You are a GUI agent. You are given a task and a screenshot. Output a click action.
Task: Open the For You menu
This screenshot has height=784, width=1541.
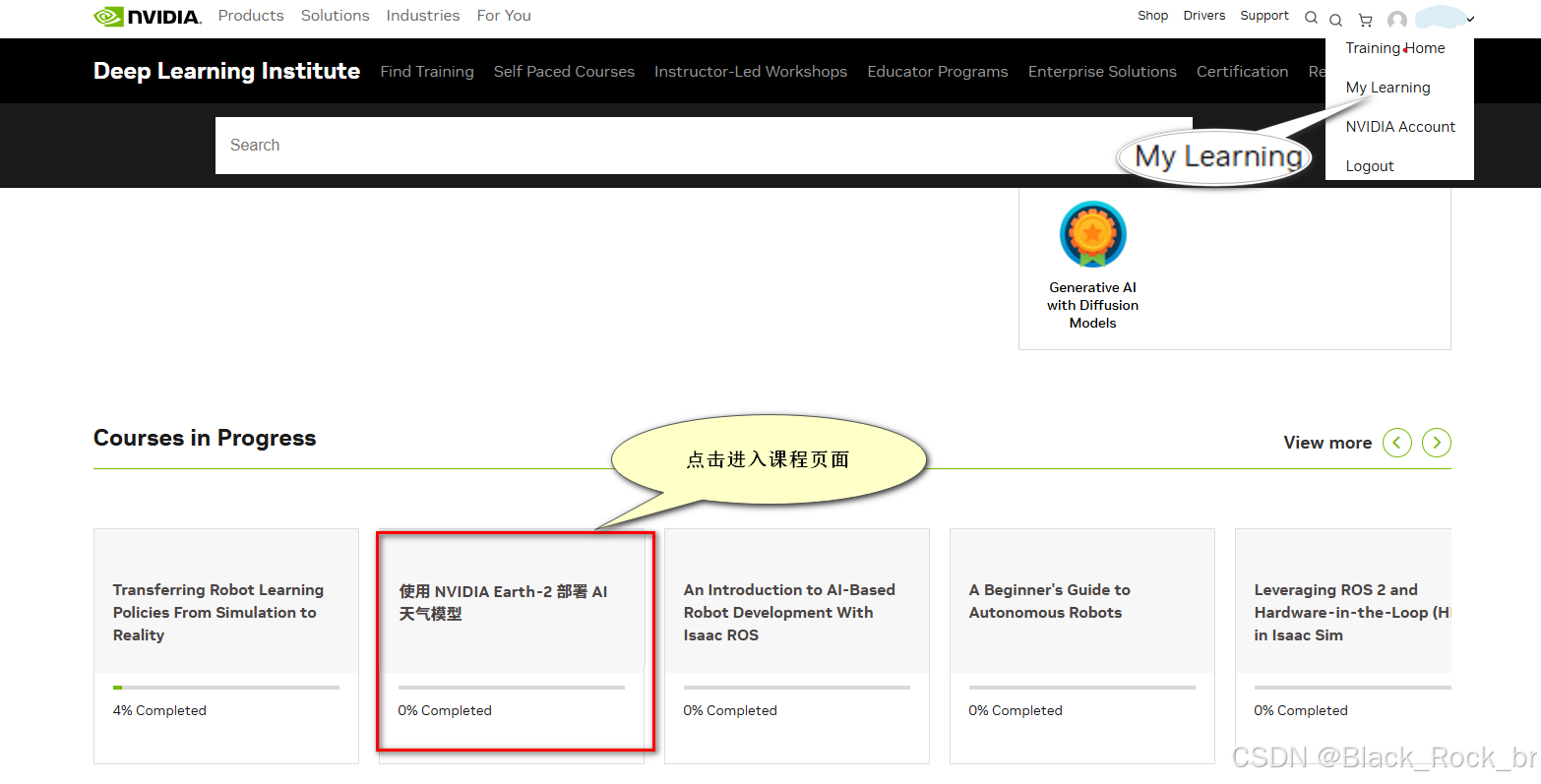(x=504, y=16)
